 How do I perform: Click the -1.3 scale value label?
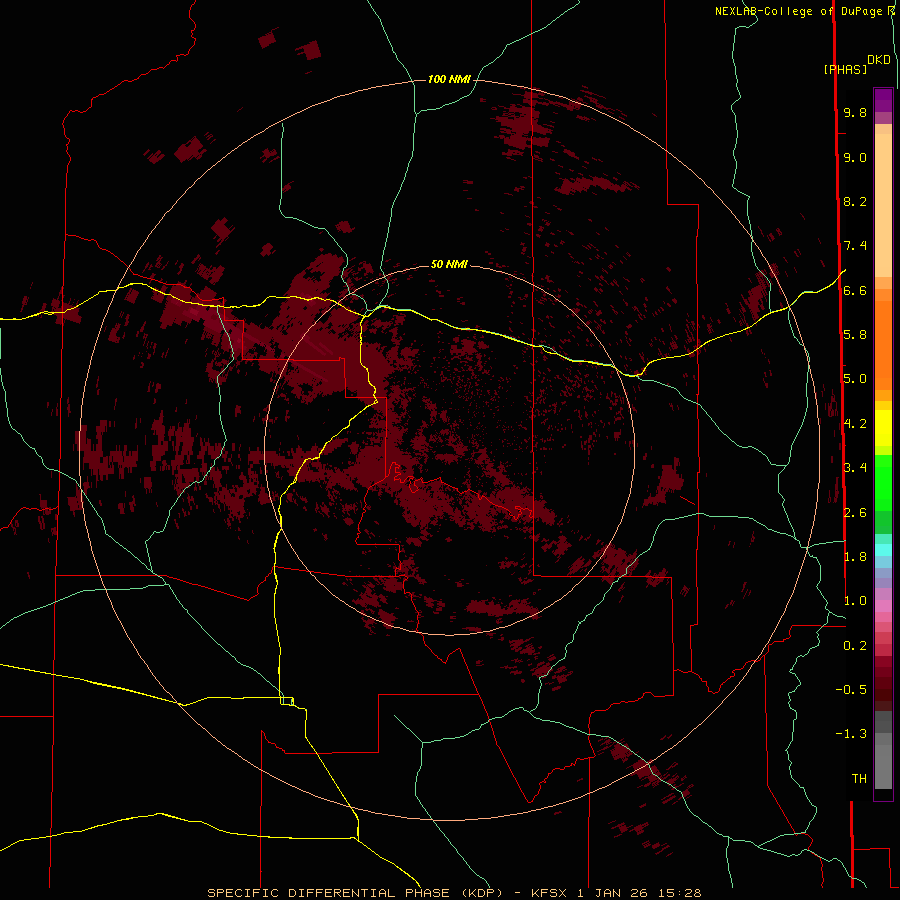pos(851,734)
